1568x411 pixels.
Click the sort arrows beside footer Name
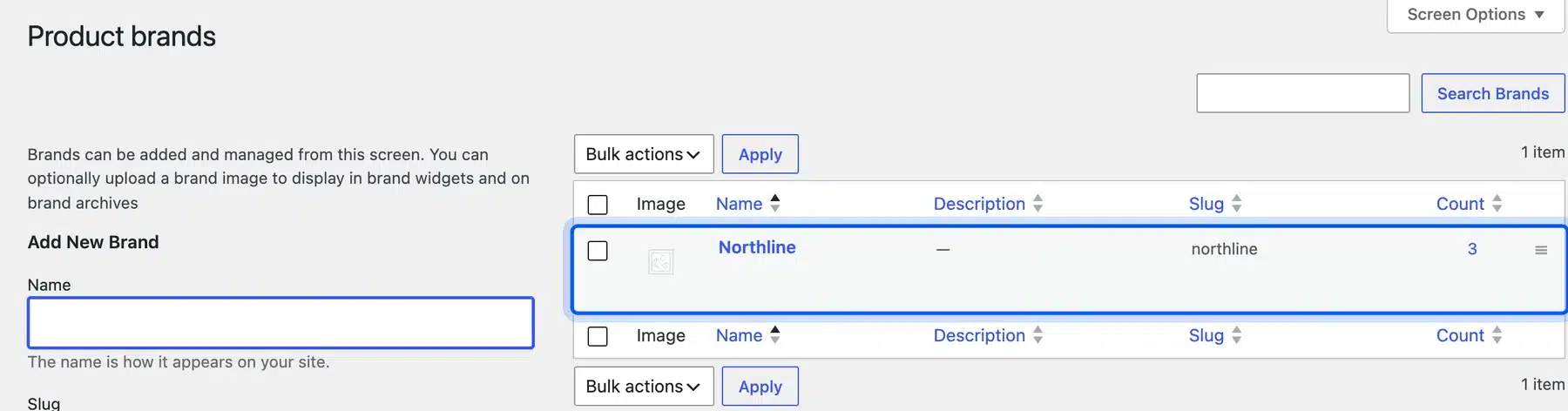(x=775, y=334)
